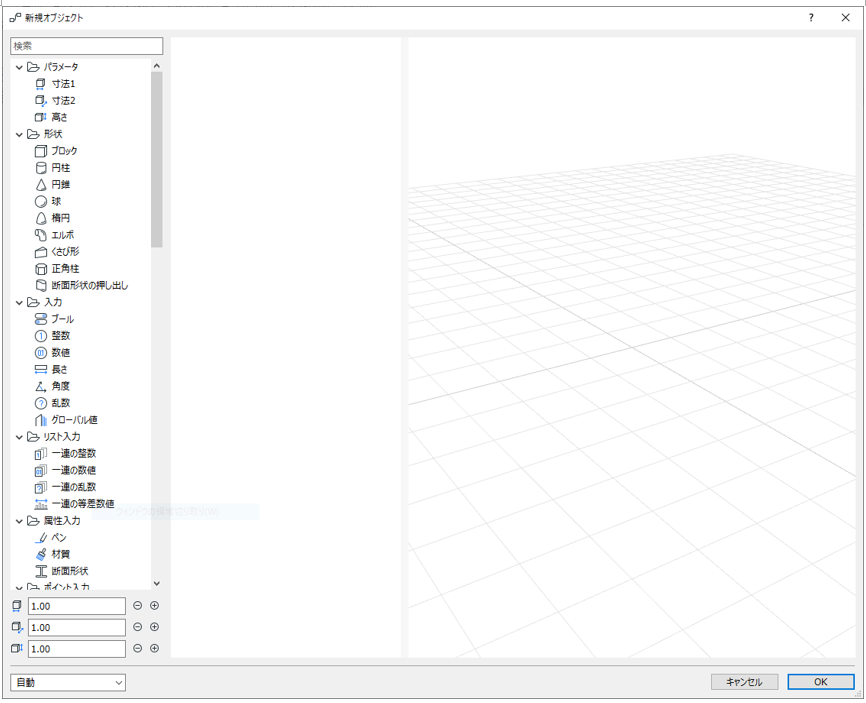Increase the first dimension value
The width and height of the screenshot is (866, 703).
coord(155,606)
